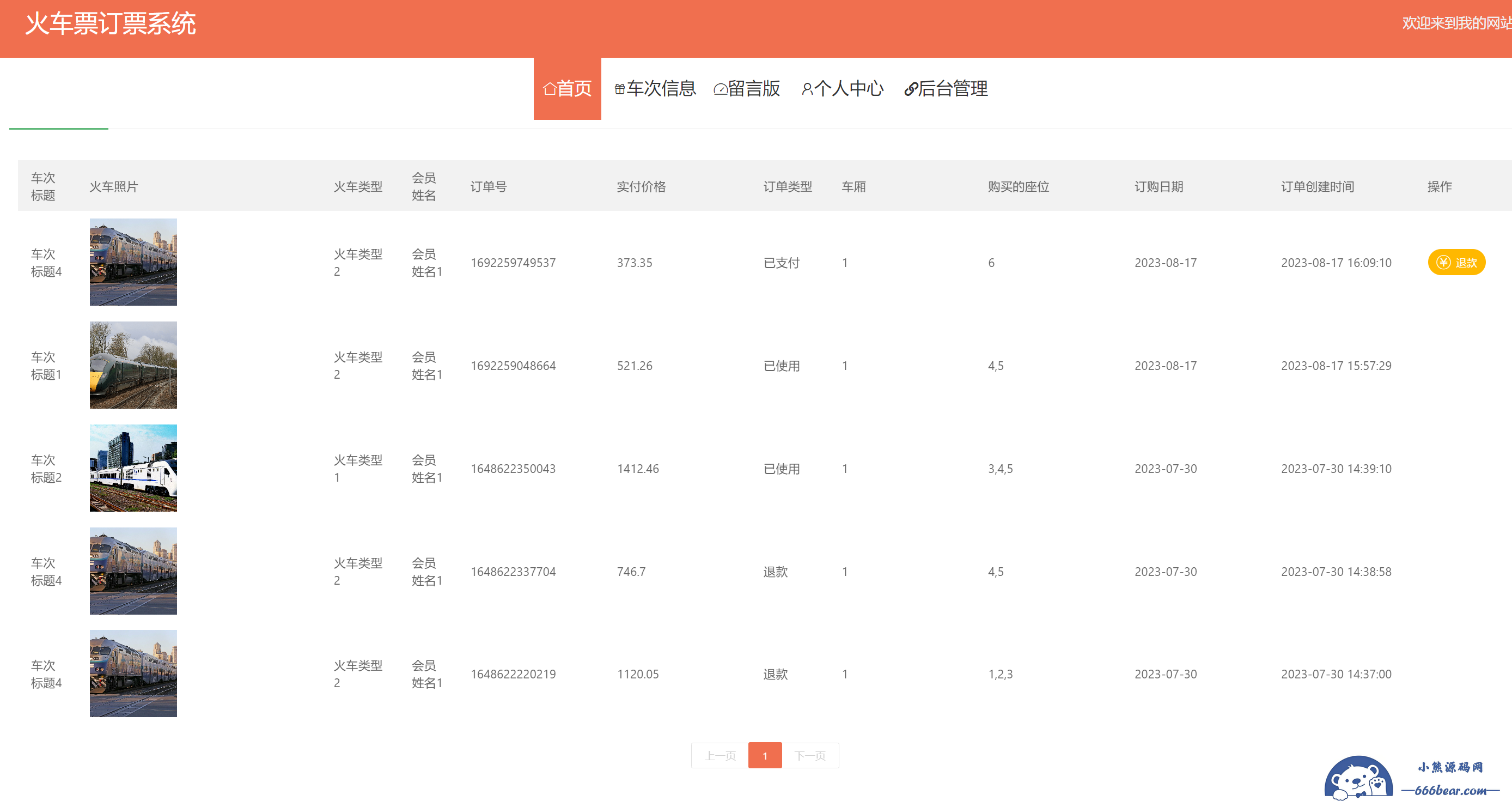Click the link icon beside 后台管理

(911, 89)
